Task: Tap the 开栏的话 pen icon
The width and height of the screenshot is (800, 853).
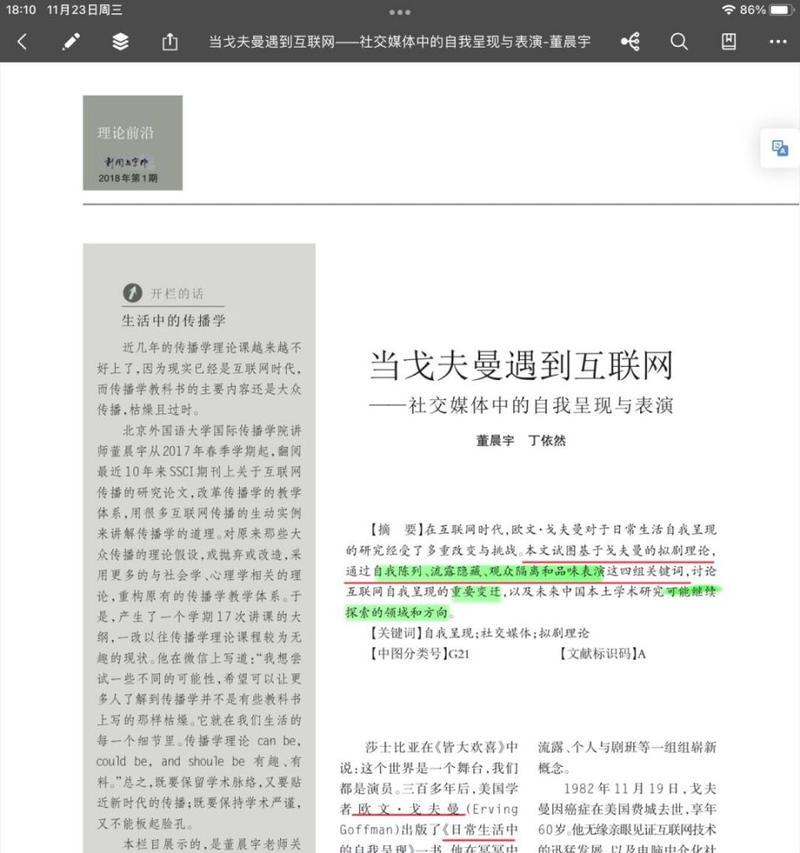Action: 133,293
